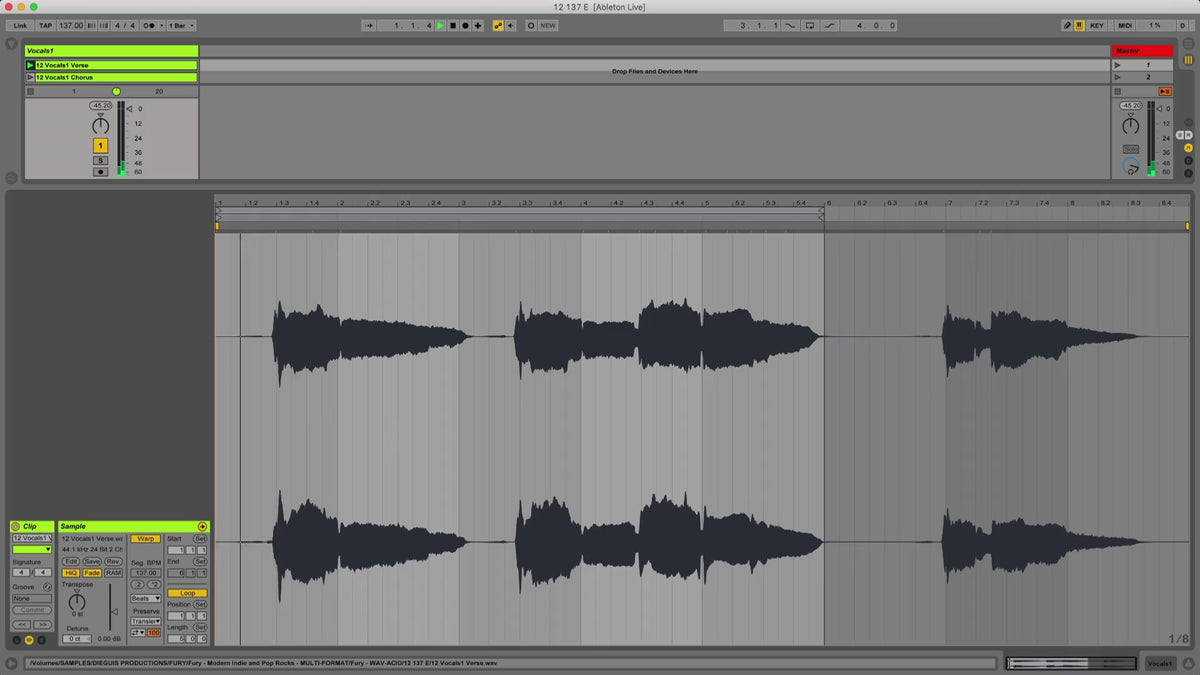Open the clip color chooser dropdown
The width and height of the screenshot is (1200, 675).
31,549
